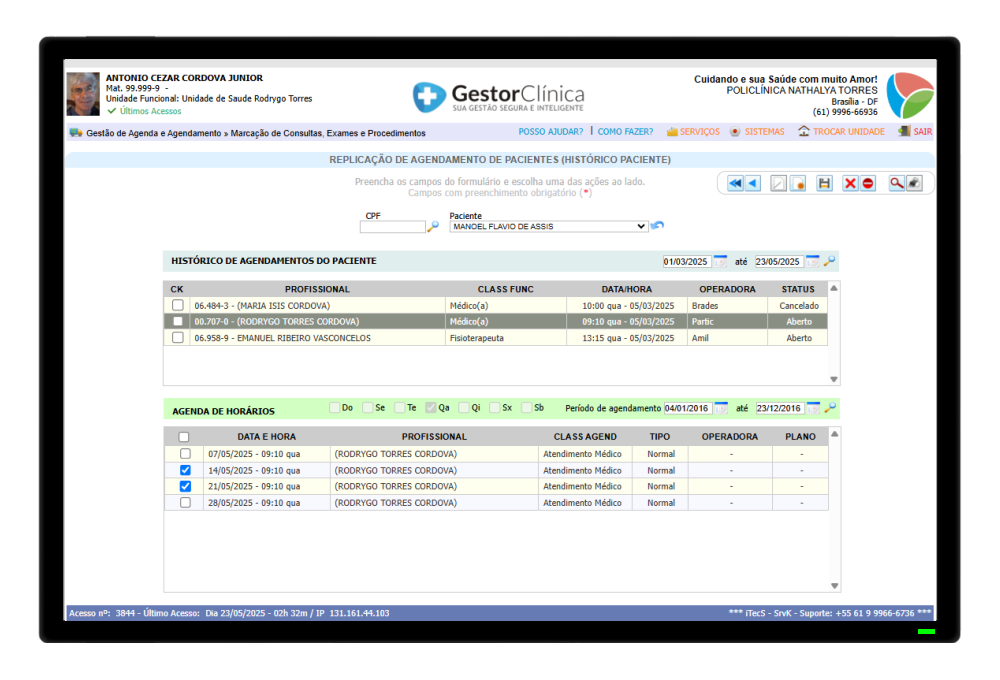Open the Paciente dropdown list

548,226
